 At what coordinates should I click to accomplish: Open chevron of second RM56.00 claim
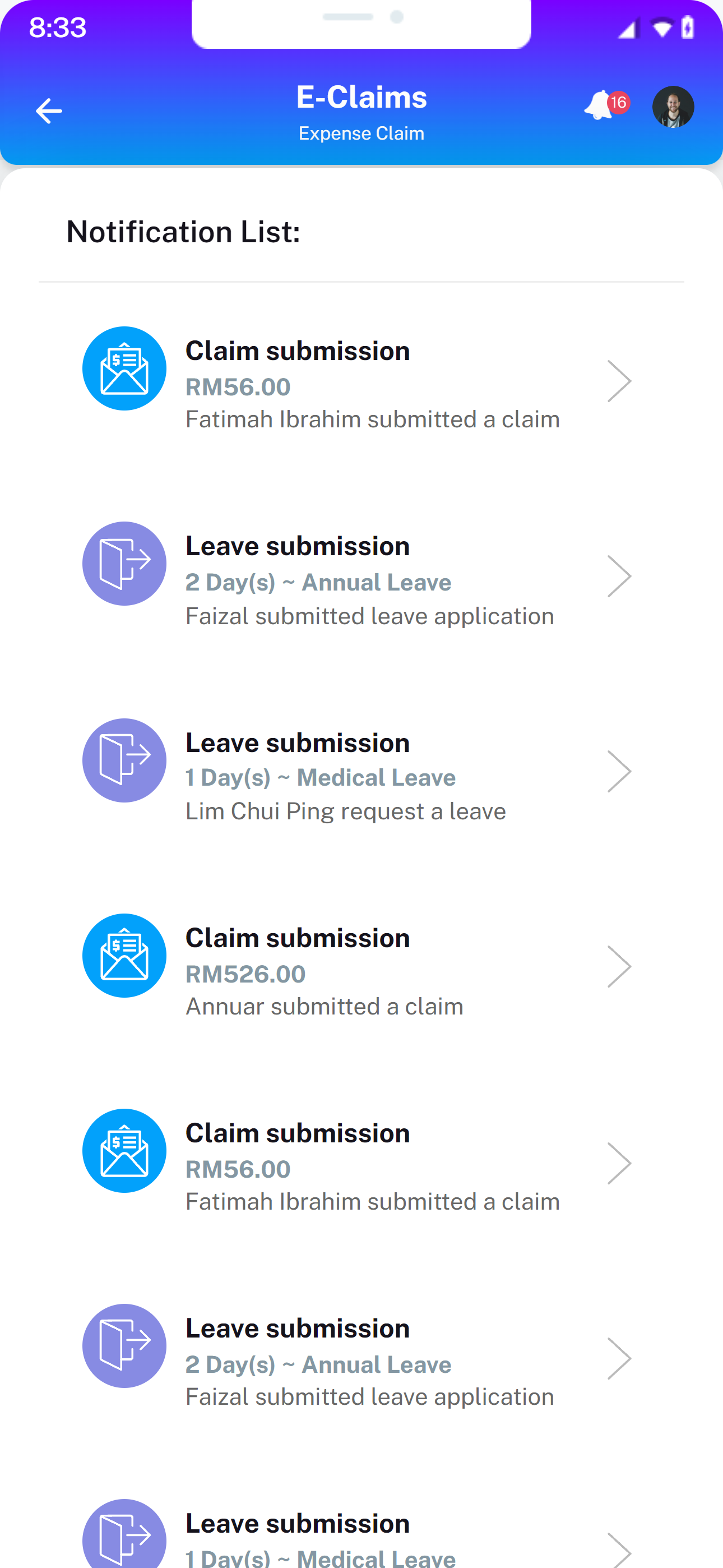[x=619, y=1163]
